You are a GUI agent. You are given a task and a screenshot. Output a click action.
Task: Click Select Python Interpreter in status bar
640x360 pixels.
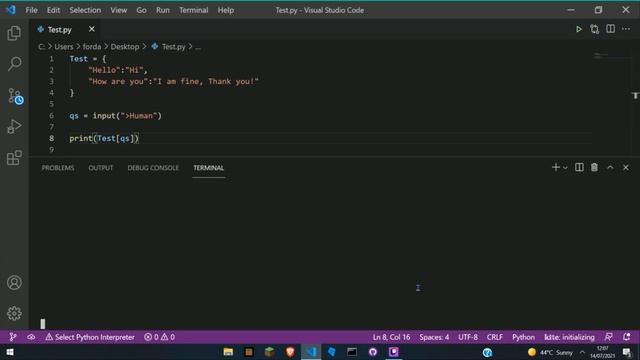pyautogui.click(x=90, y=337)
